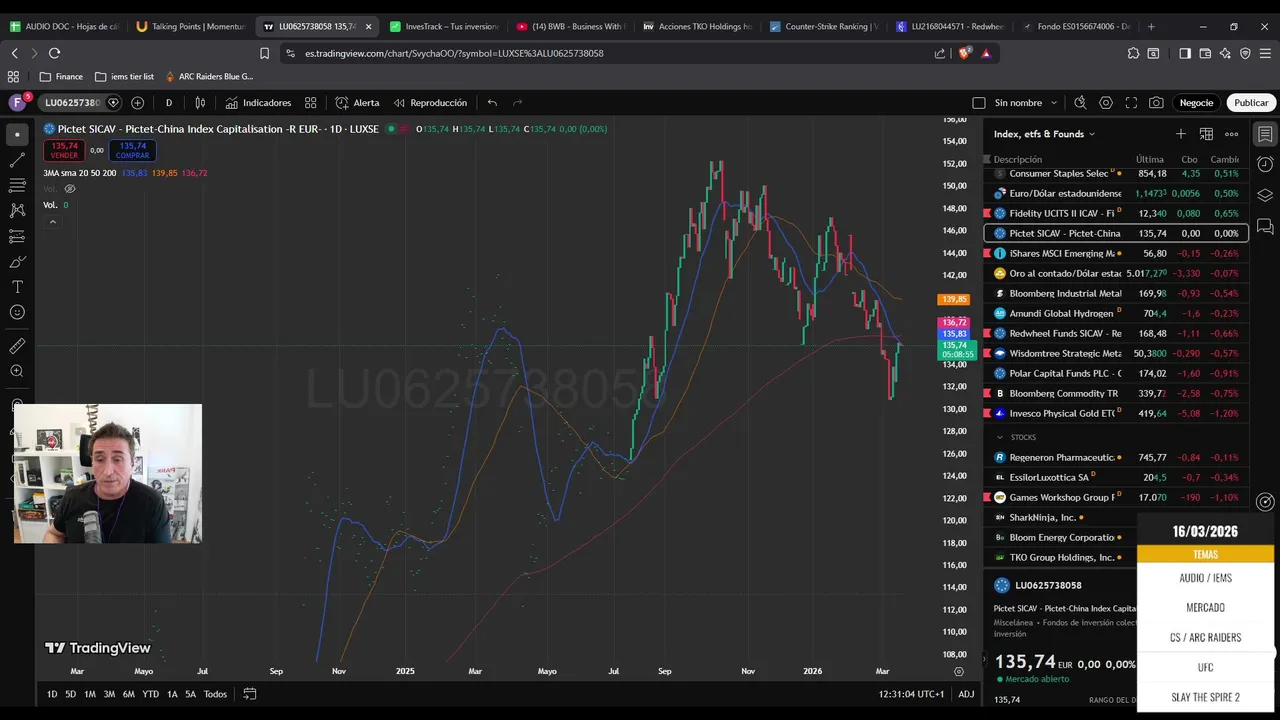Open watchlist advanced view table icon
The image size is (1280, 720).
coord(1206,134)
